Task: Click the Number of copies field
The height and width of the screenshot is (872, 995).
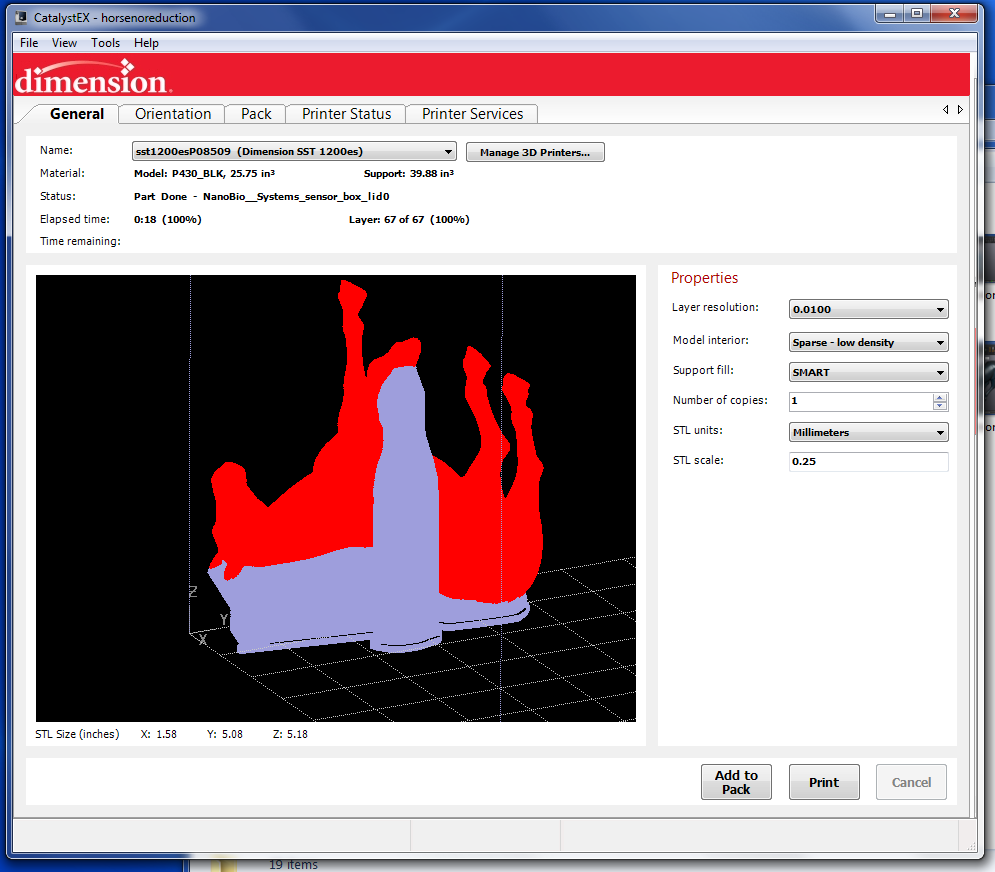Action: coord(860,401)
